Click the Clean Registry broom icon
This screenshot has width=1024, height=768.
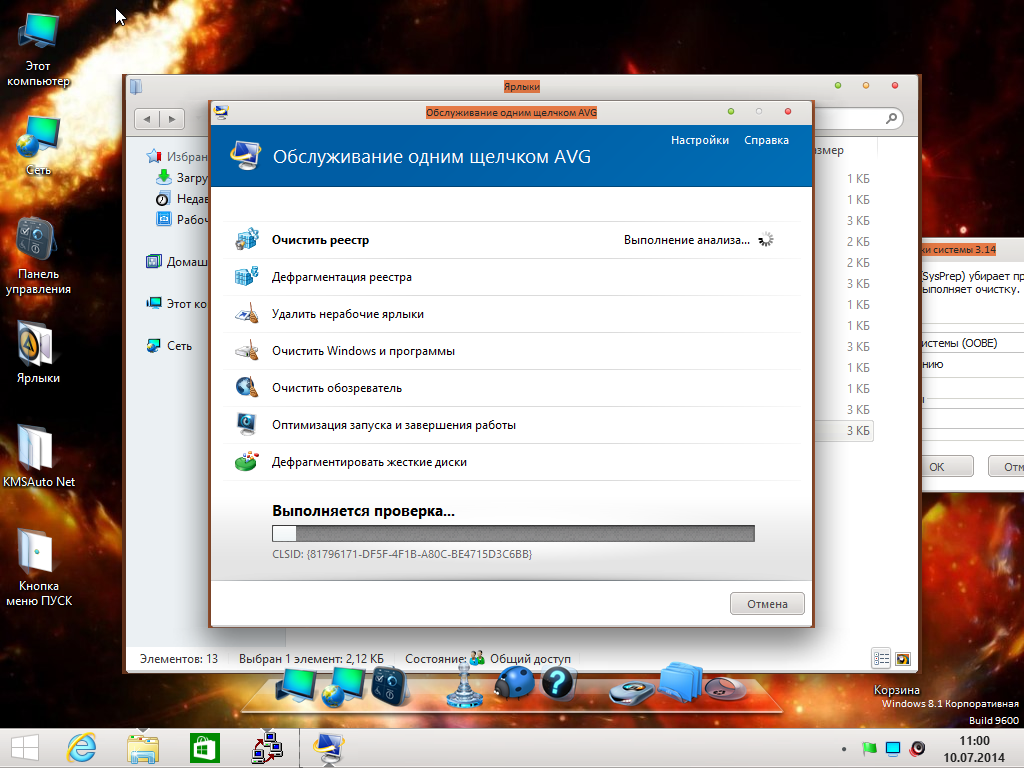pos(247,240)
